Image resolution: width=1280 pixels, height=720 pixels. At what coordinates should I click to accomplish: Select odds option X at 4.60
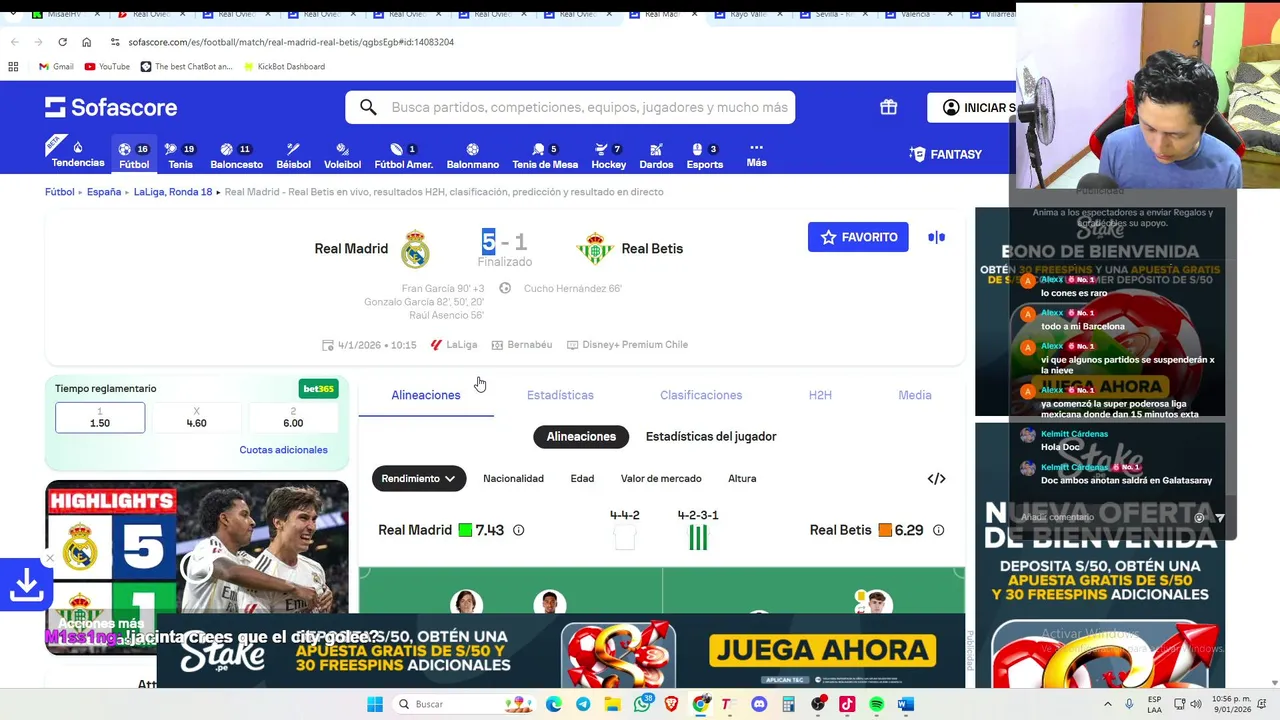point(196,418)
